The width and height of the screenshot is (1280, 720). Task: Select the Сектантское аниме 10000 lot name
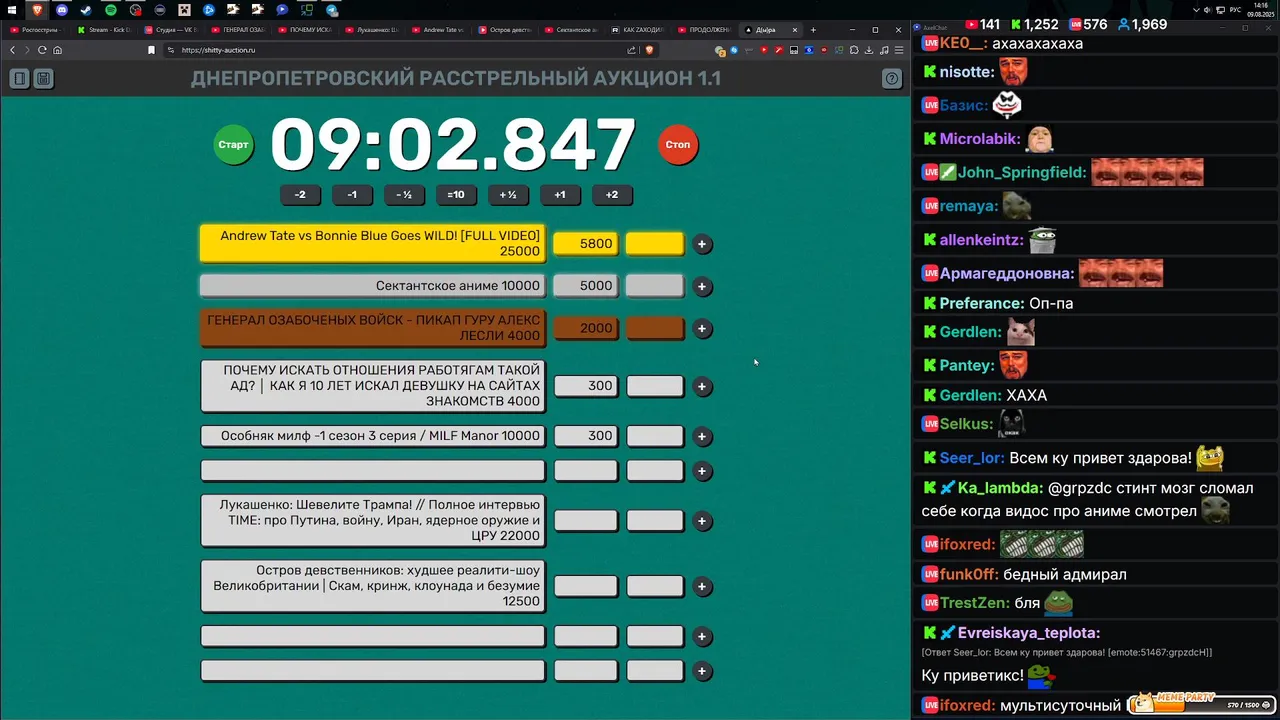tap(373, 286)
